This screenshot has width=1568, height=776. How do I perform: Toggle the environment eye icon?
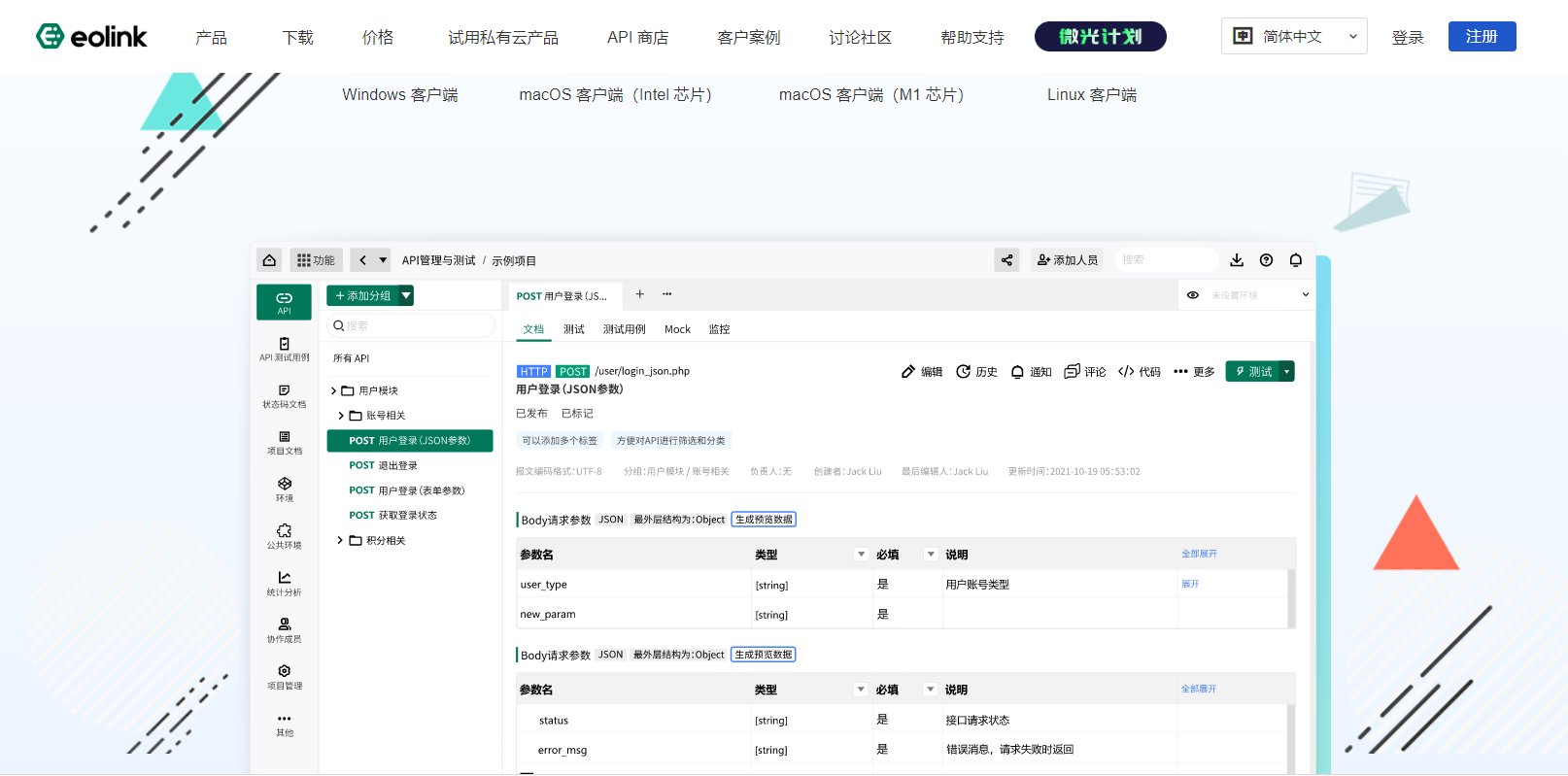pyautogui.click(x=1193, y=295)
